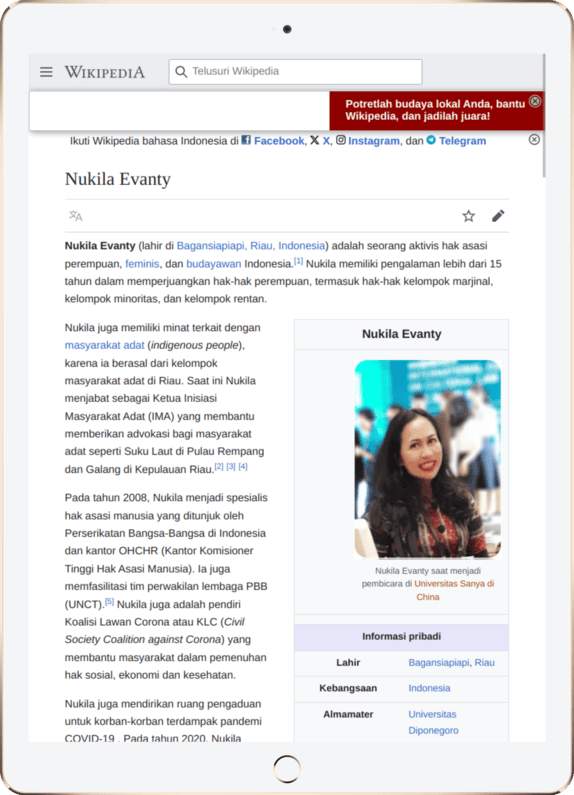Focus the Telusuri Wikipedia search field
Screen dimensions: 574x795
click(295, 71)
